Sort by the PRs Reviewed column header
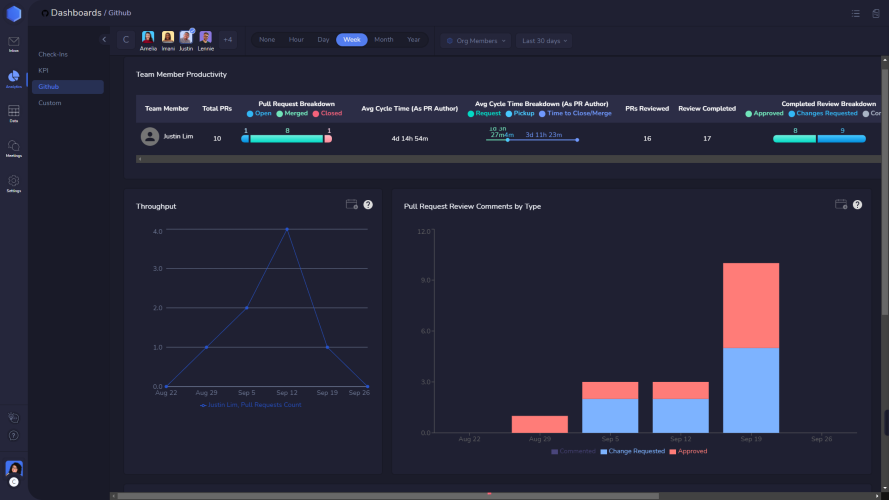Screen dimensions: 889x500 pos(647,108)
